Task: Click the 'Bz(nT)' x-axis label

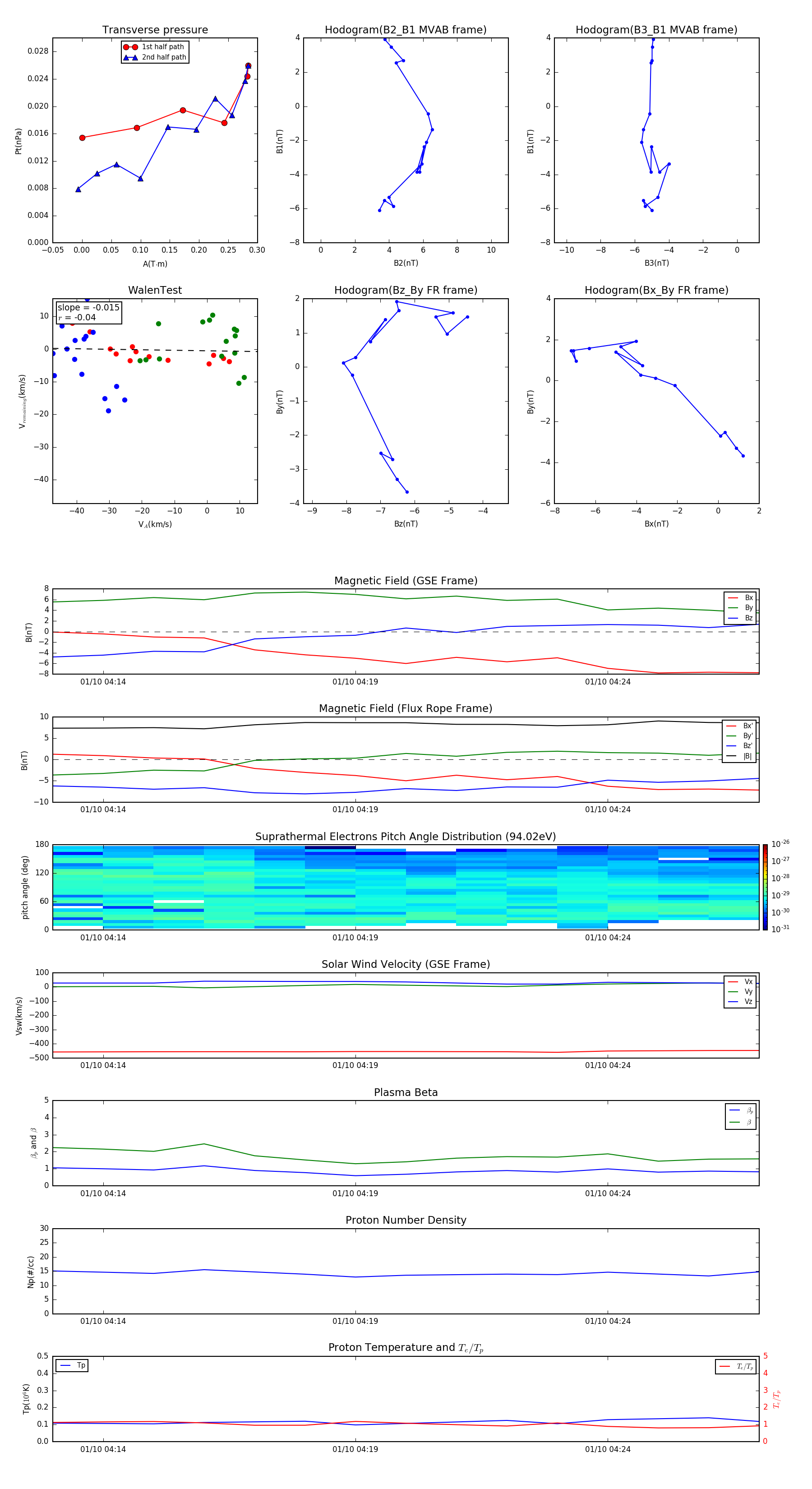Action: (406, 524)
